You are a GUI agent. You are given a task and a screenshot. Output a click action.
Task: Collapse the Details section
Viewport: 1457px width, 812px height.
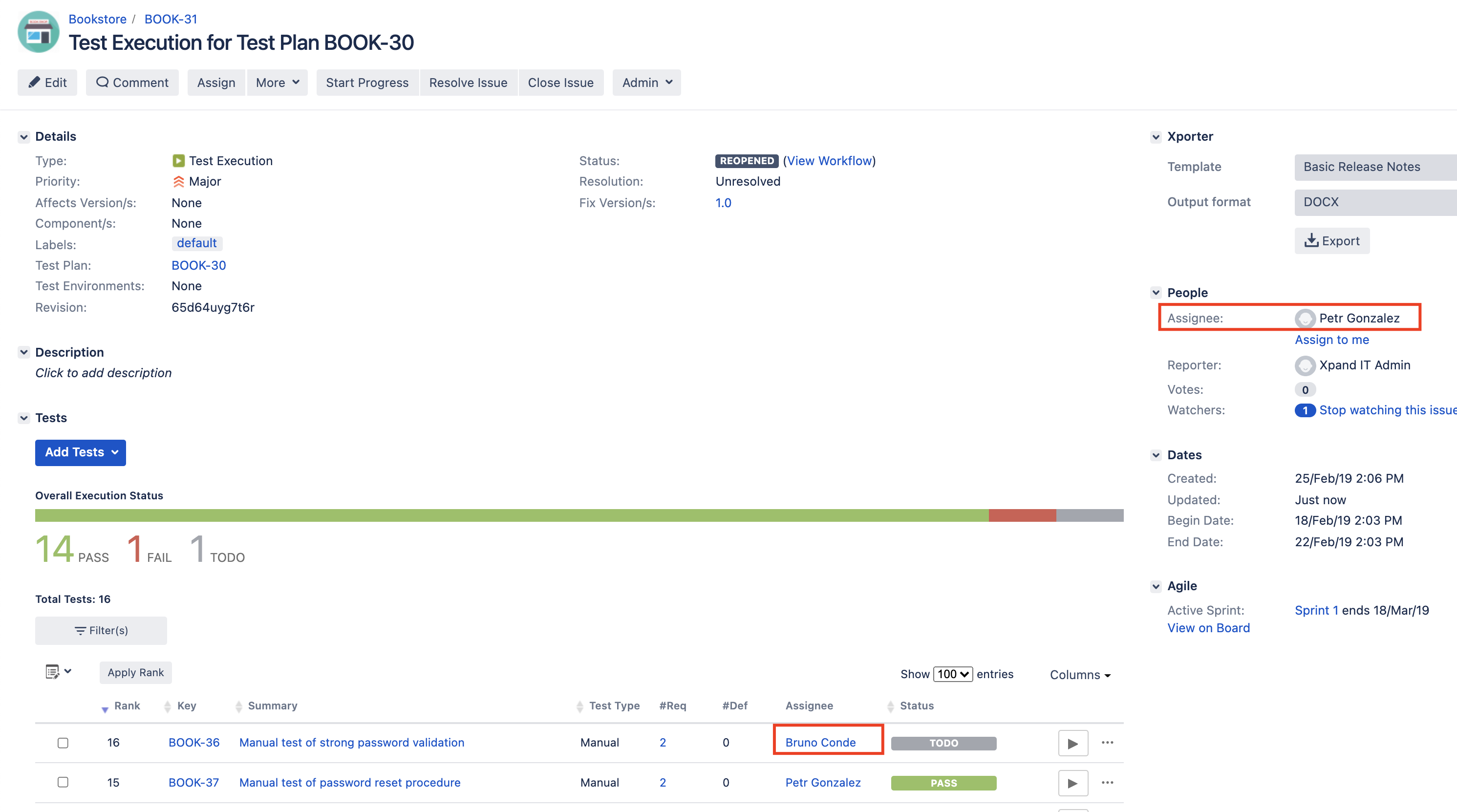[24, 136]
